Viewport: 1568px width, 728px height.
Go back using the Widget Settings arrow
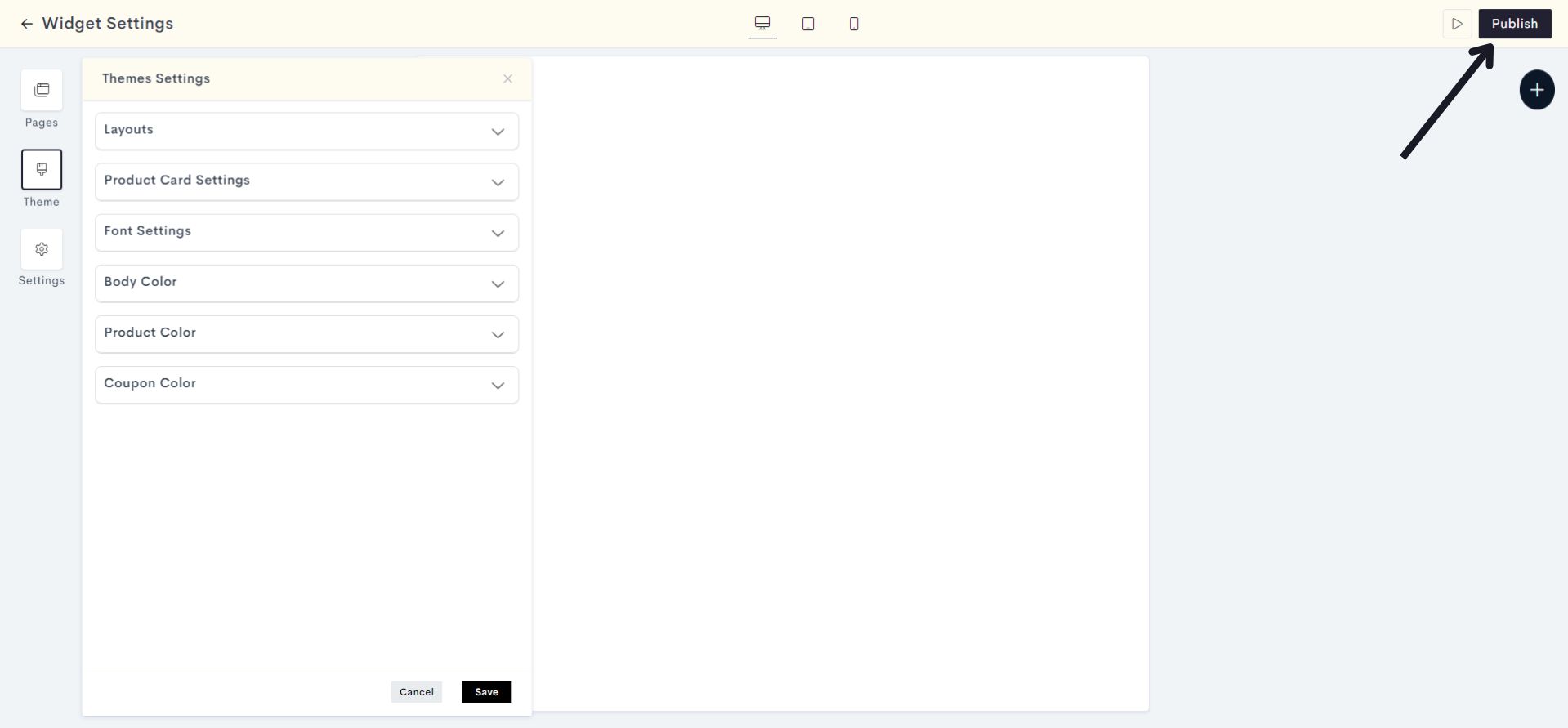coord(27,24)
